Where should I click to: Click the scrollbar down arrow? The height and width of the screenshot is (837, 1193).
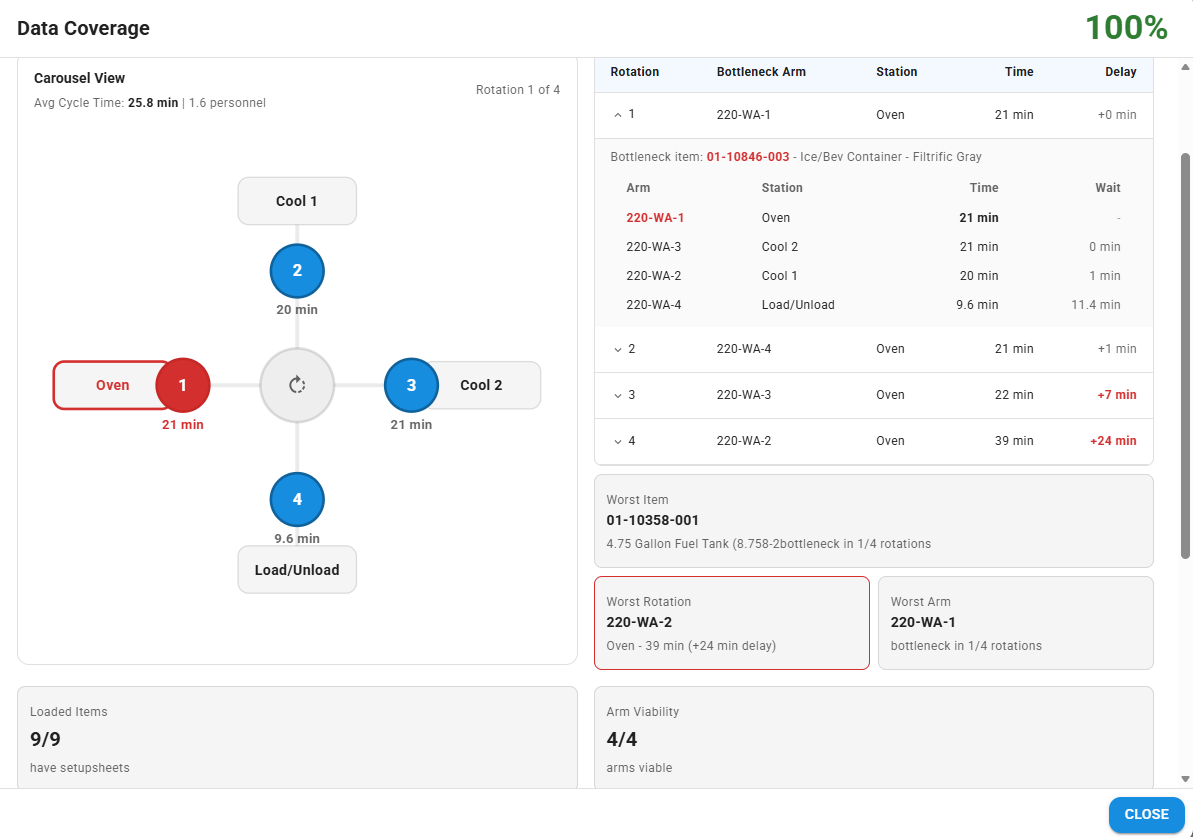[x=1185, y=779]
